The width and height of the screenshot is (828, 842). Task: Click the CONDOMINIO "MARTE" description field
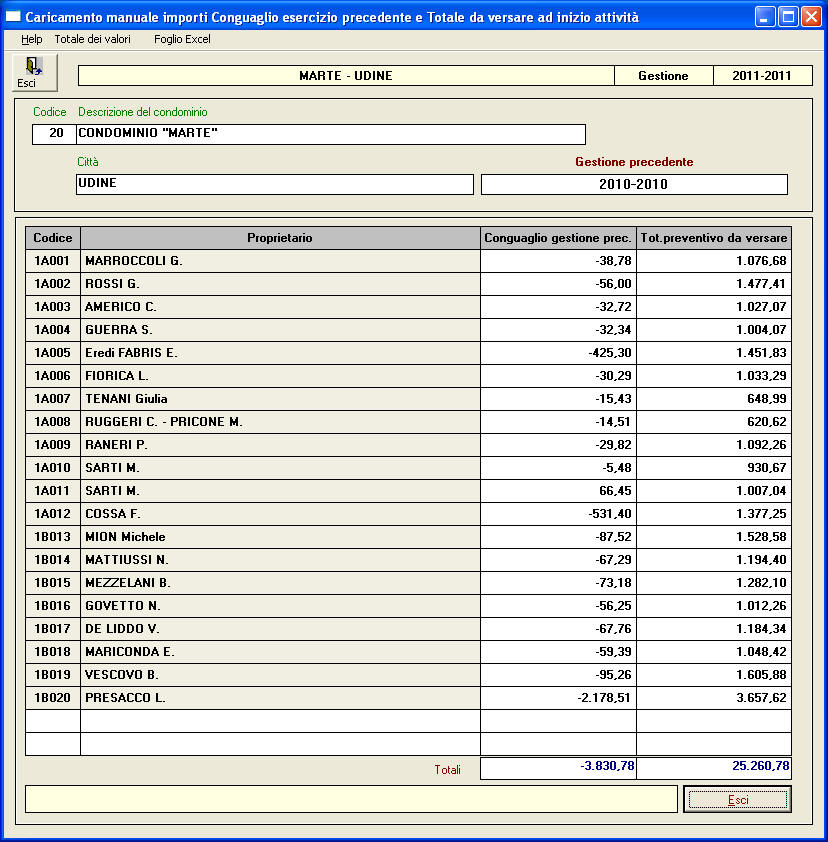click(331, 134)
